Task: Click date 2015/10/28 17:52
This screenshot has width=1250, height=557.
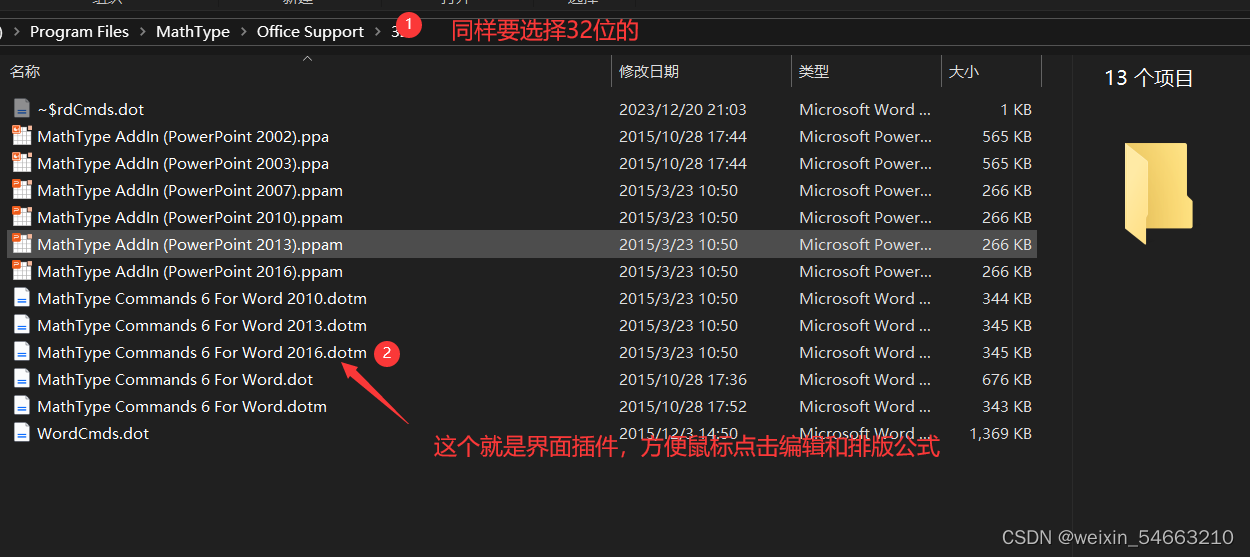Action: pyautogui.click(x=683, y=406)
